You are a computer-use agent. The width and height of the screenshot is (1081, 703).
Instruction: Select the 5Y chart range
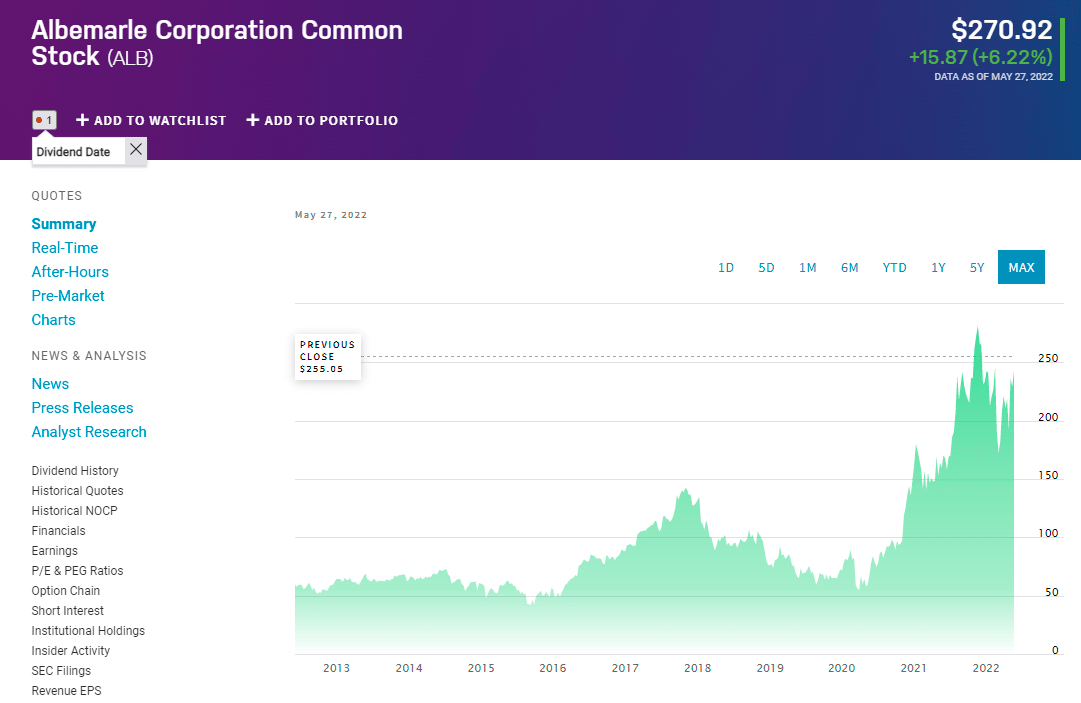(x=977, y=267)
